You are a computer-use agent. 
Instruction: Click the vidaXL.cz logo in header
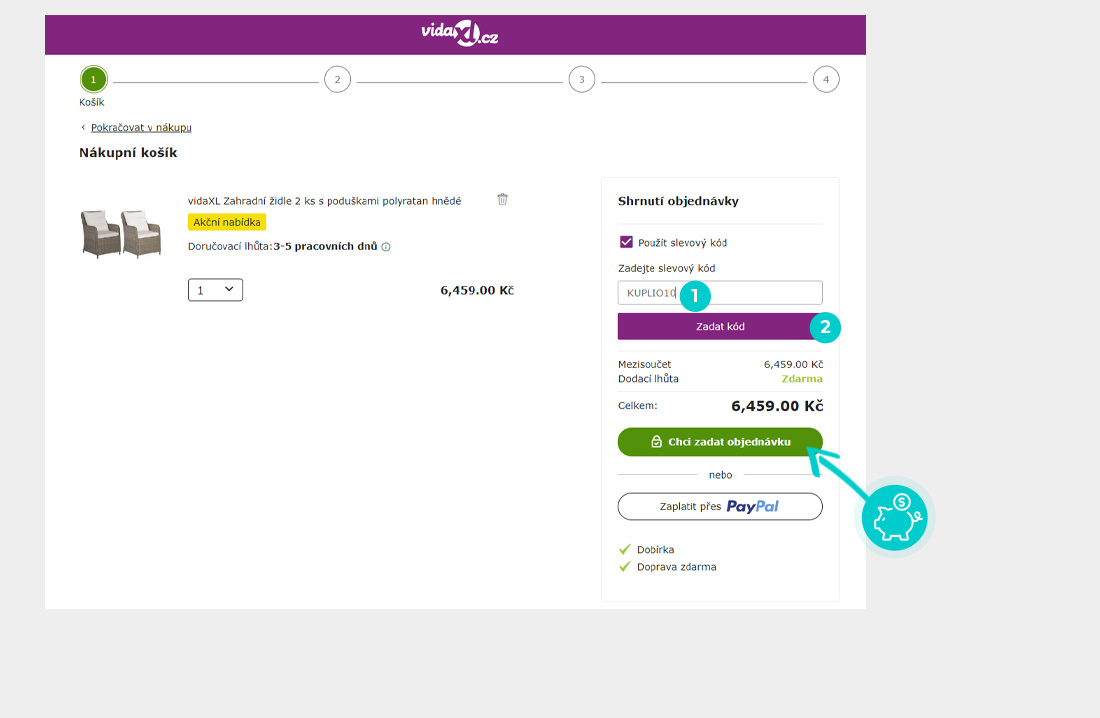(459, 34)
